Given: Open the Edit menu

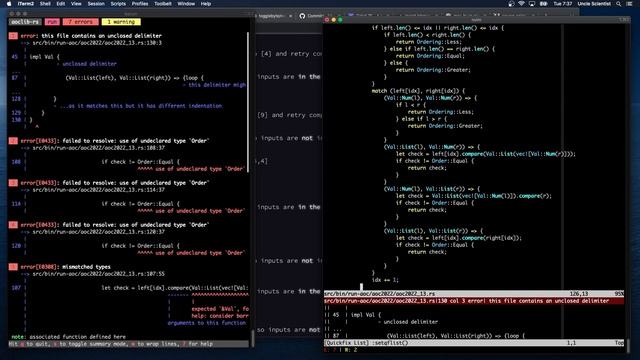Looking at the screenshot, I should [61, 4].
